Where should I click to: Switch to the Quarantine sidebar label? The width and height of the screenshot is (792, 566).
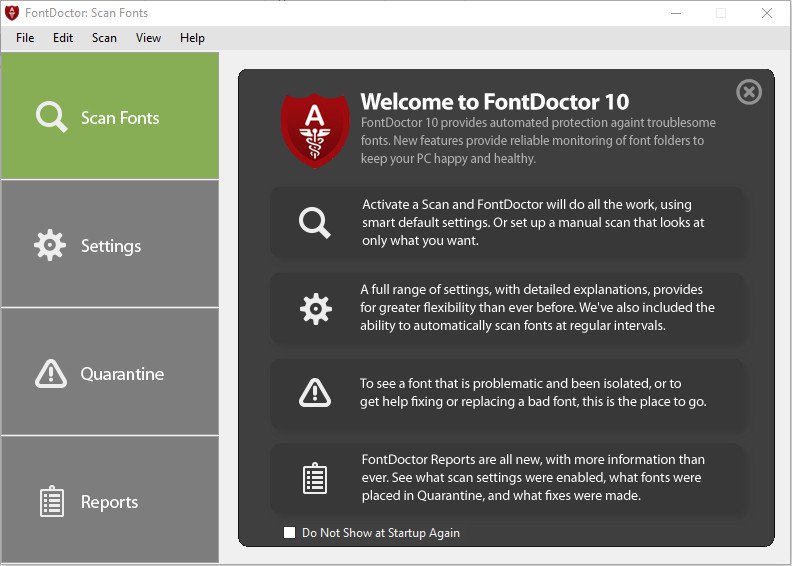122,374
